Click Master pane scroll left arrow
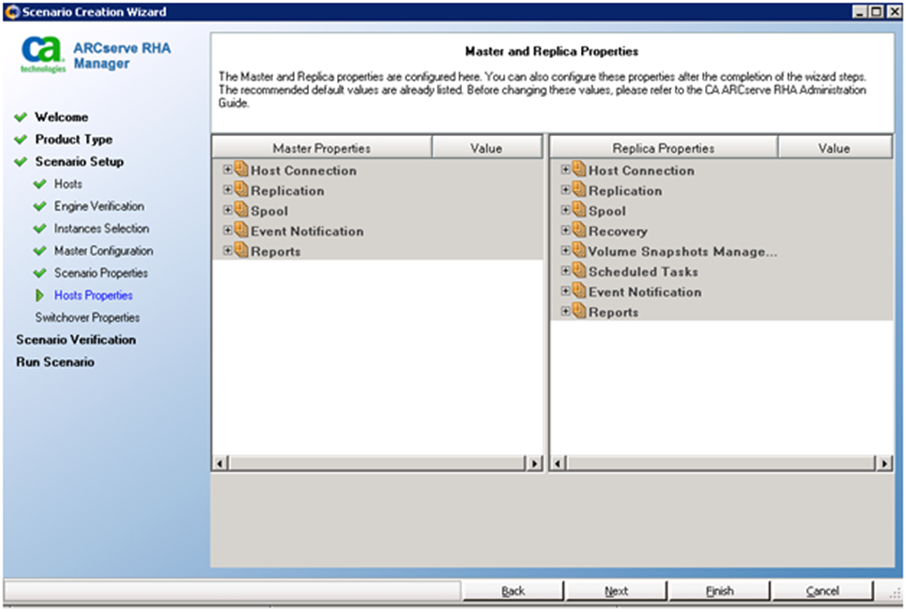The width and height of the screenshot is (906, 612). [x=220, y=463]
